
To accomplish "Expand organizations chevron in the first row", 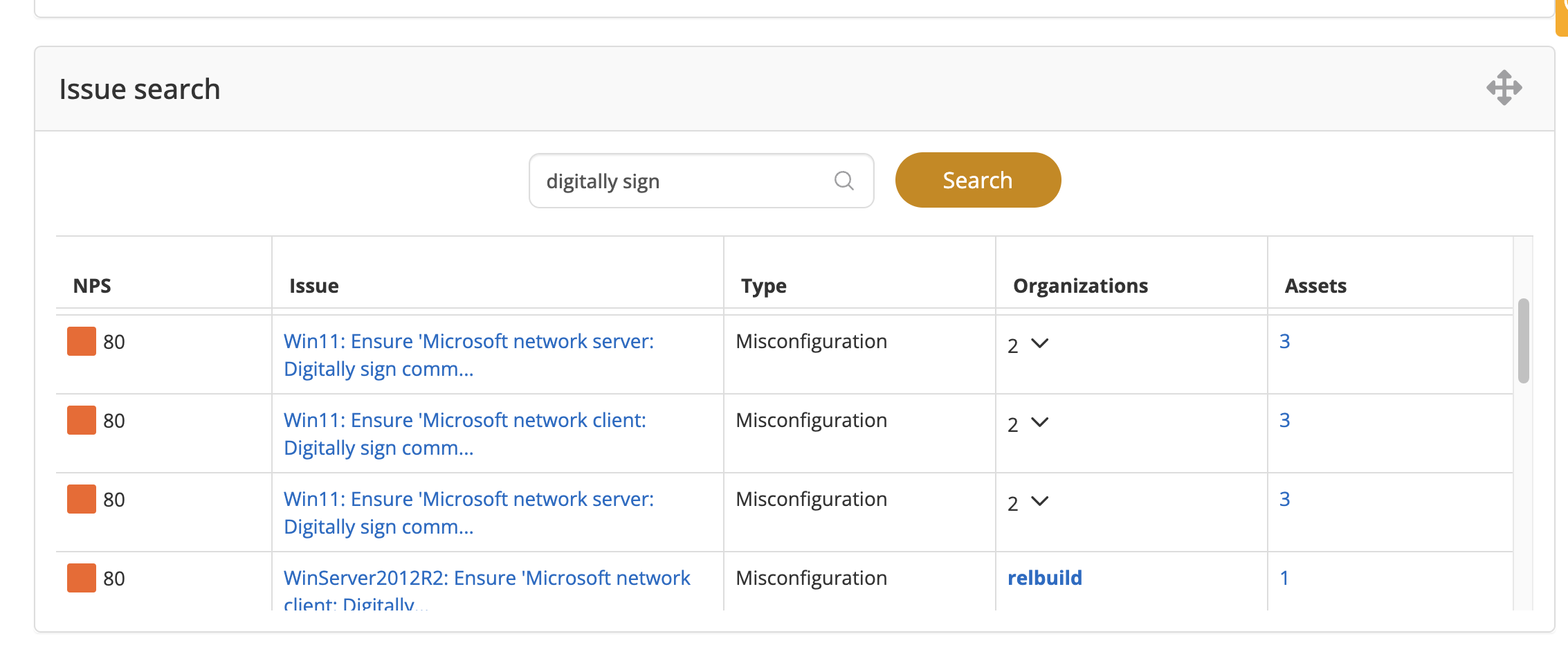I will tap(1039, 343).
